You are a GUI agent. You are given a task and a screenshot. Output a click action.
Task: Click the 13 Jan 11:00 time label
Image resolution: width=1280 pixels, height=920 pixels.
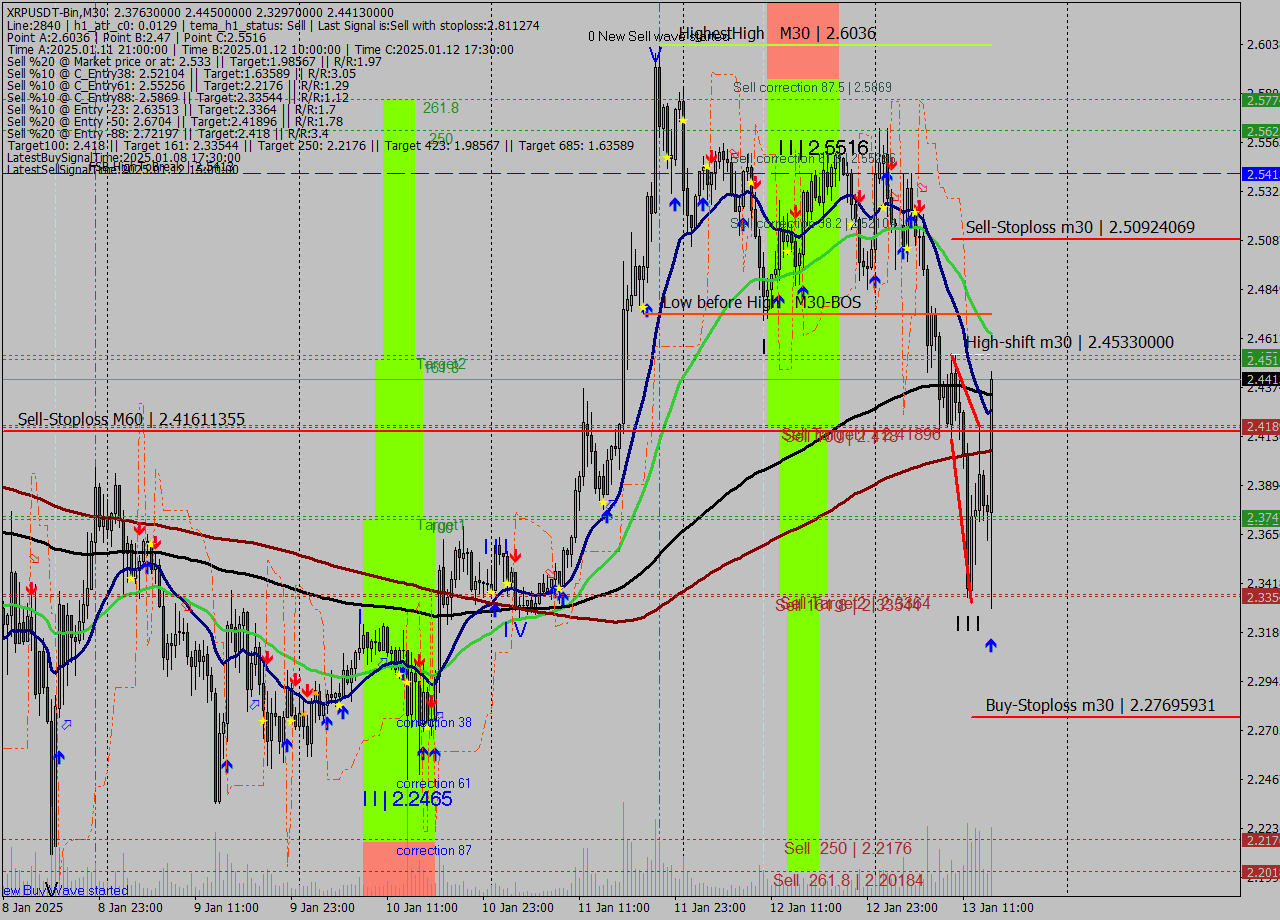pyautogui.click(x=997, y=908)
